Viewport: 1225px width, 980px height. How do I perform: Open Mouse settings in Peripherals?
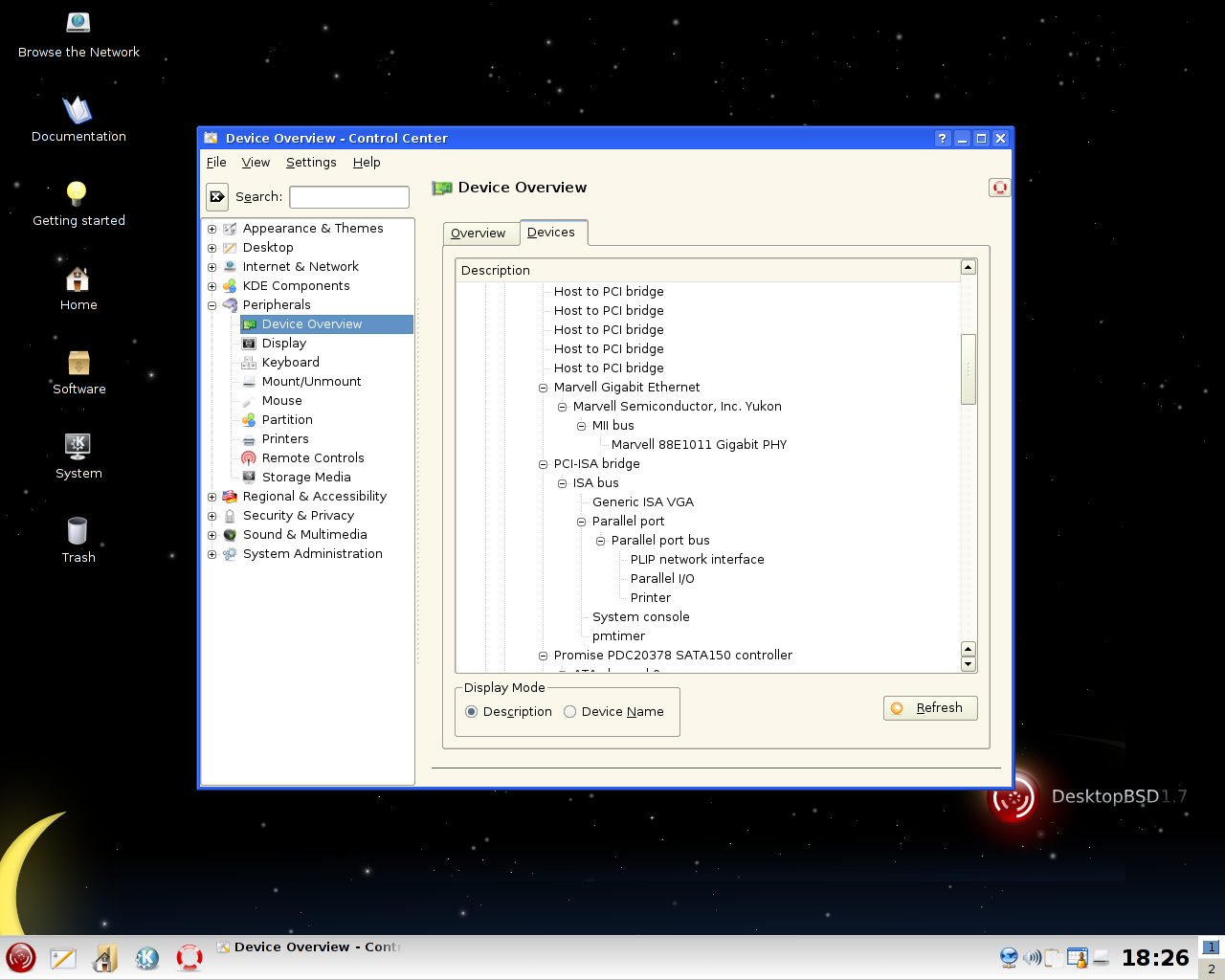pos(282,401)
